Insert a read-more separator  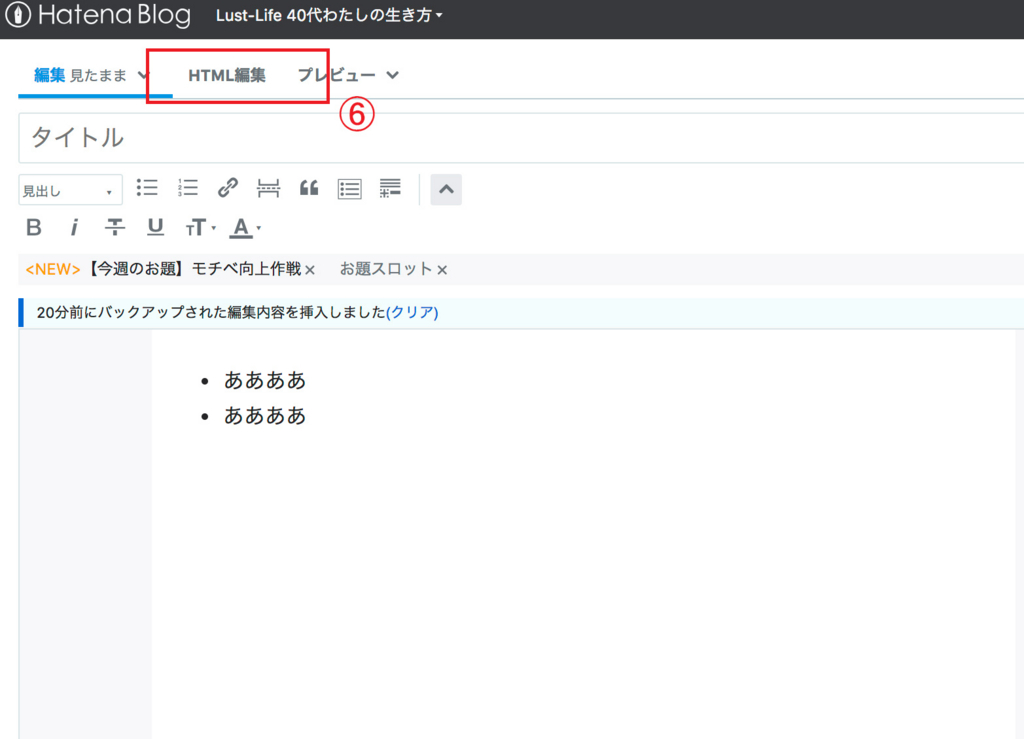[268, 188]
